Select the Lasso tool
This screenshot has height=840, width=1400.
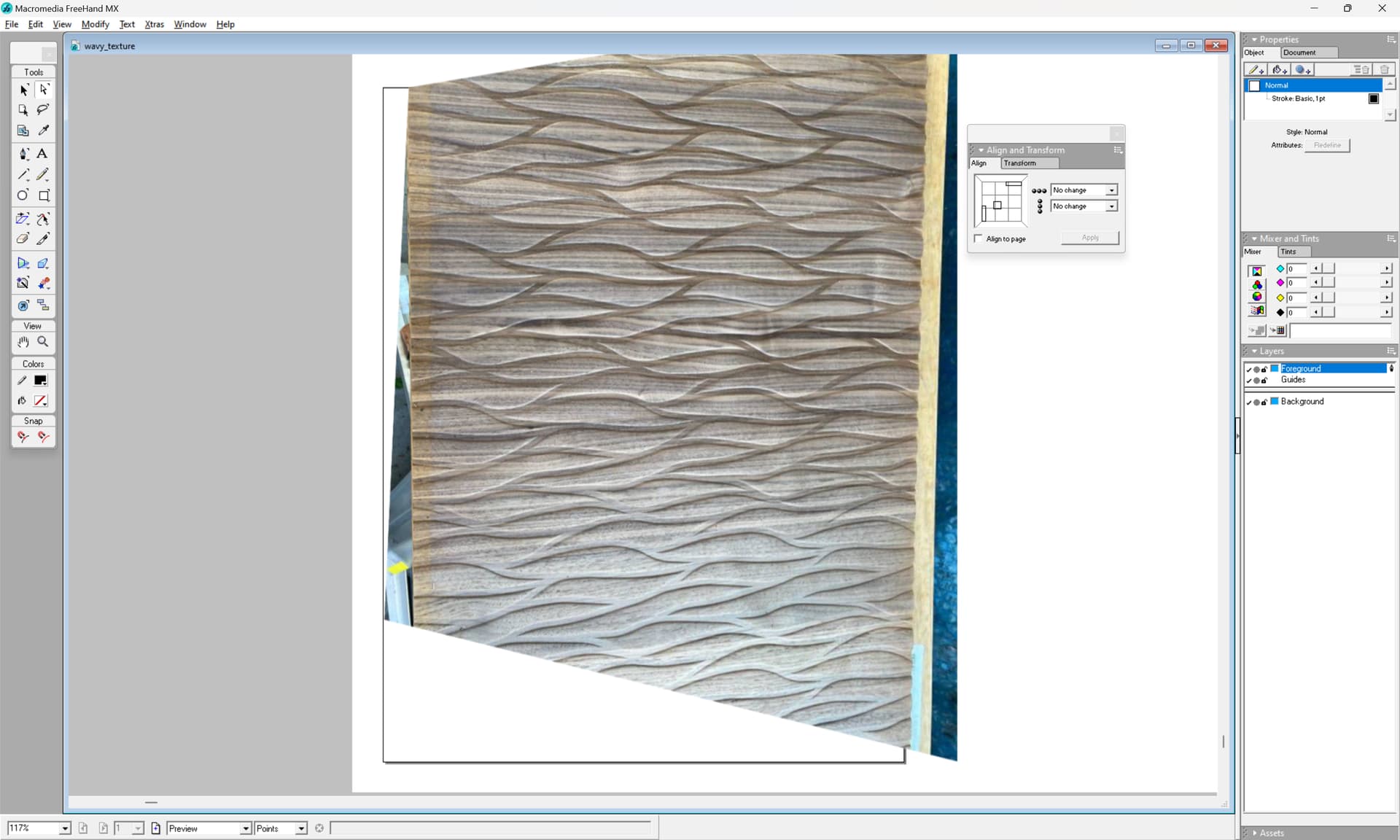tap(43, 109)
